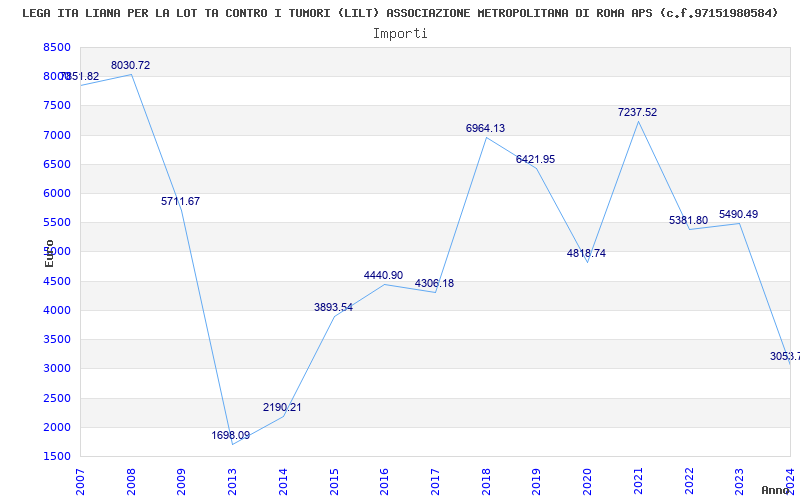Click the 2190.21 value label
The image size is (800, 500).
pos(282,407)
